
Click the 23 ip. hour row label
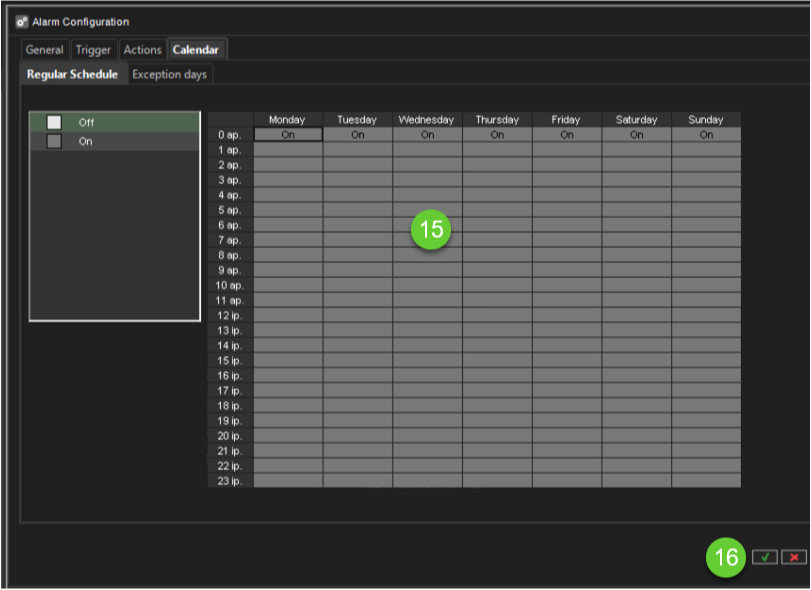tap(230, 481)
